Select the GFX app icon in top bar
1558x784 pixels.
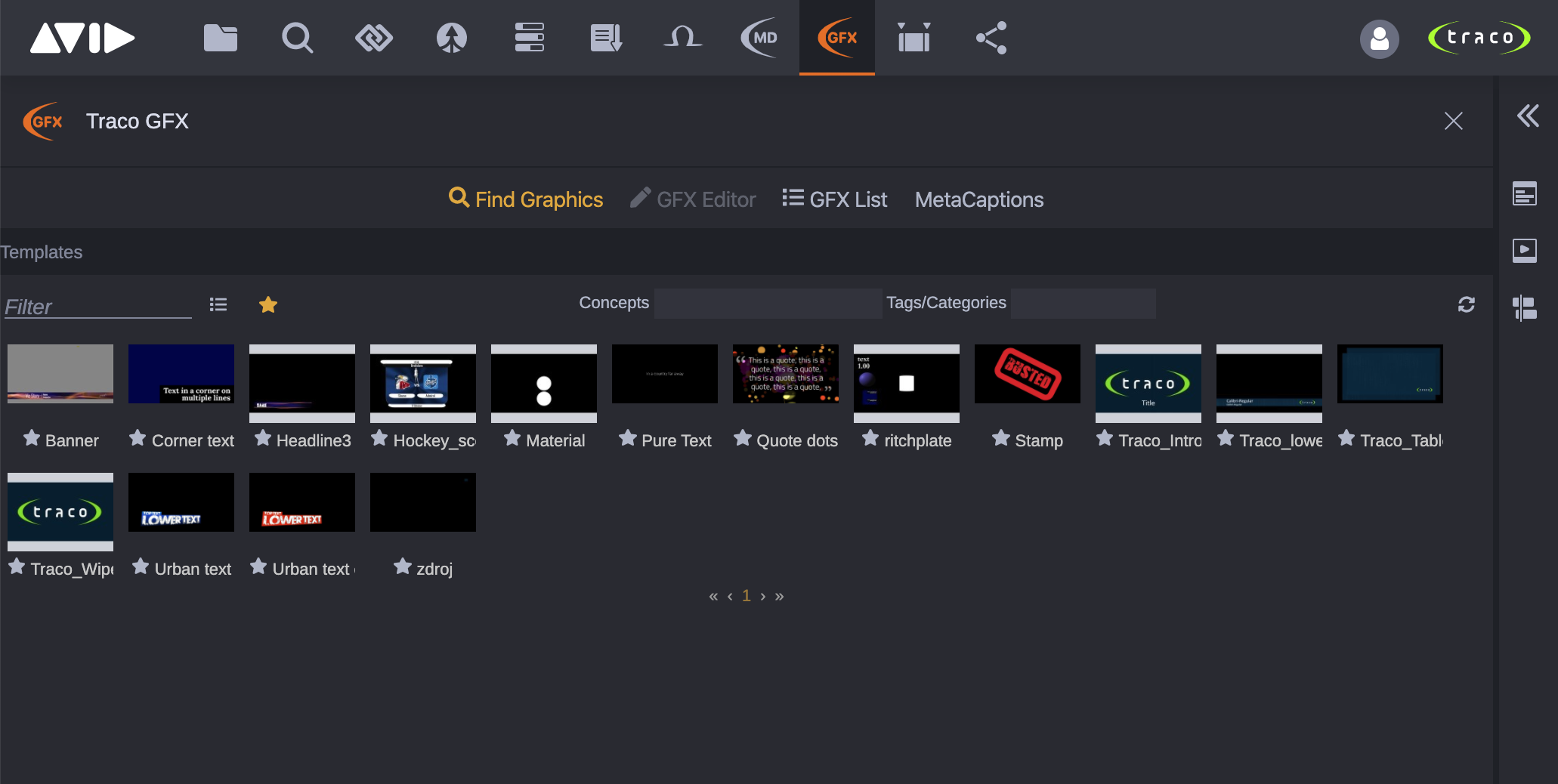[x=837, y=38]
